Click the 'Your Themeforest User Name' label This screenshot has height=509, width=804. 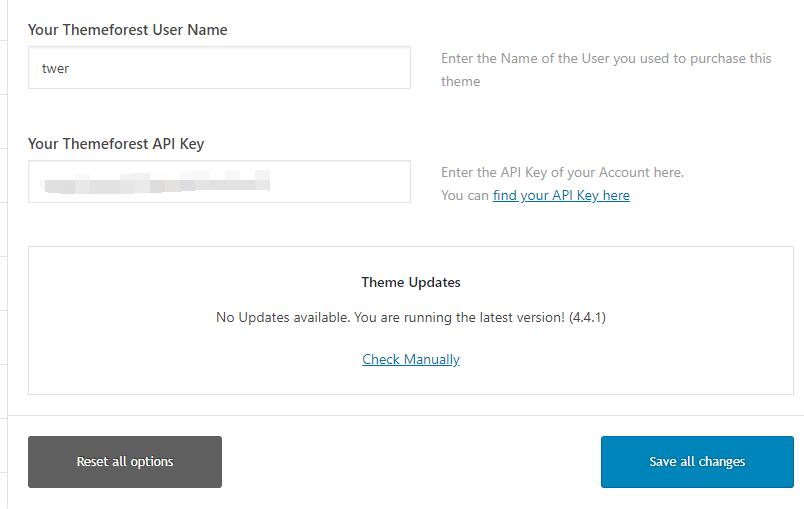(127, 30)
